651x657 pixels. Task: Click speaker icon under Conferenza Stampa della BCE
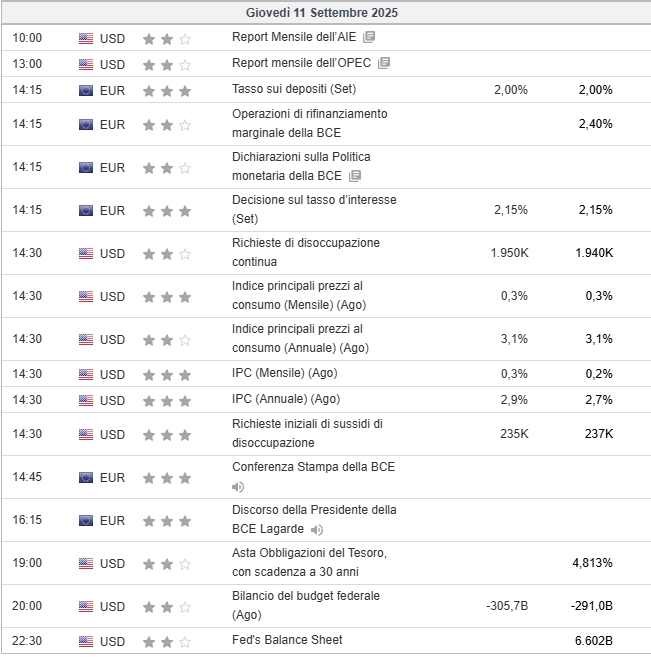[238, 487]
